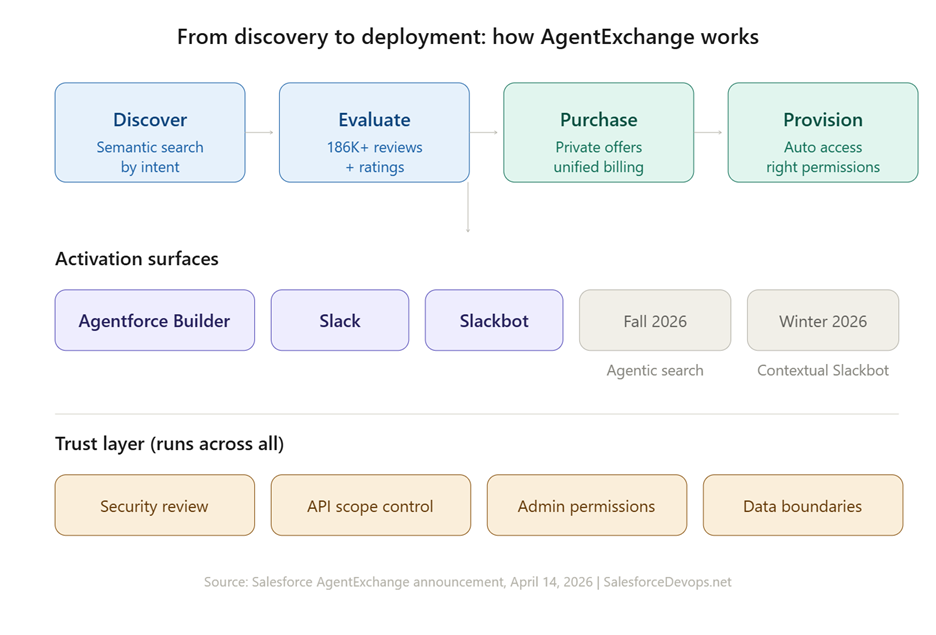The height and width of the screenshot is (635, 936).
Task: Click 'Auto access right permissions' text
Action: coord(823,157)
